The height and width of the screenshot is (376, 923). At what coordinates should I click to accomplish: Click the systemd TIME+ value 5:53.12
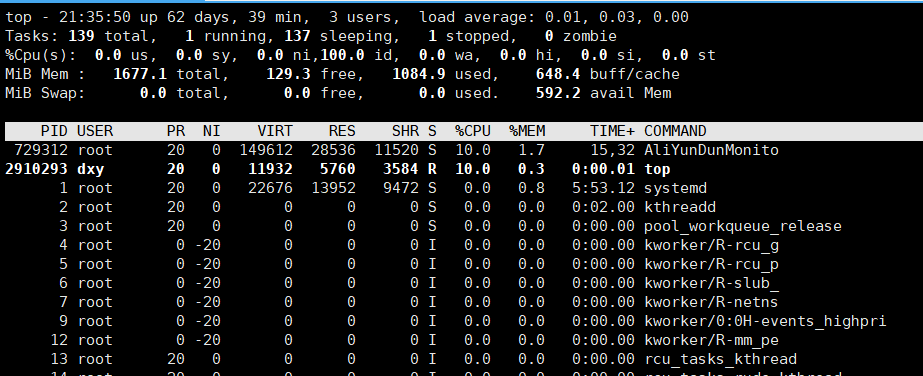coord(603,188)
